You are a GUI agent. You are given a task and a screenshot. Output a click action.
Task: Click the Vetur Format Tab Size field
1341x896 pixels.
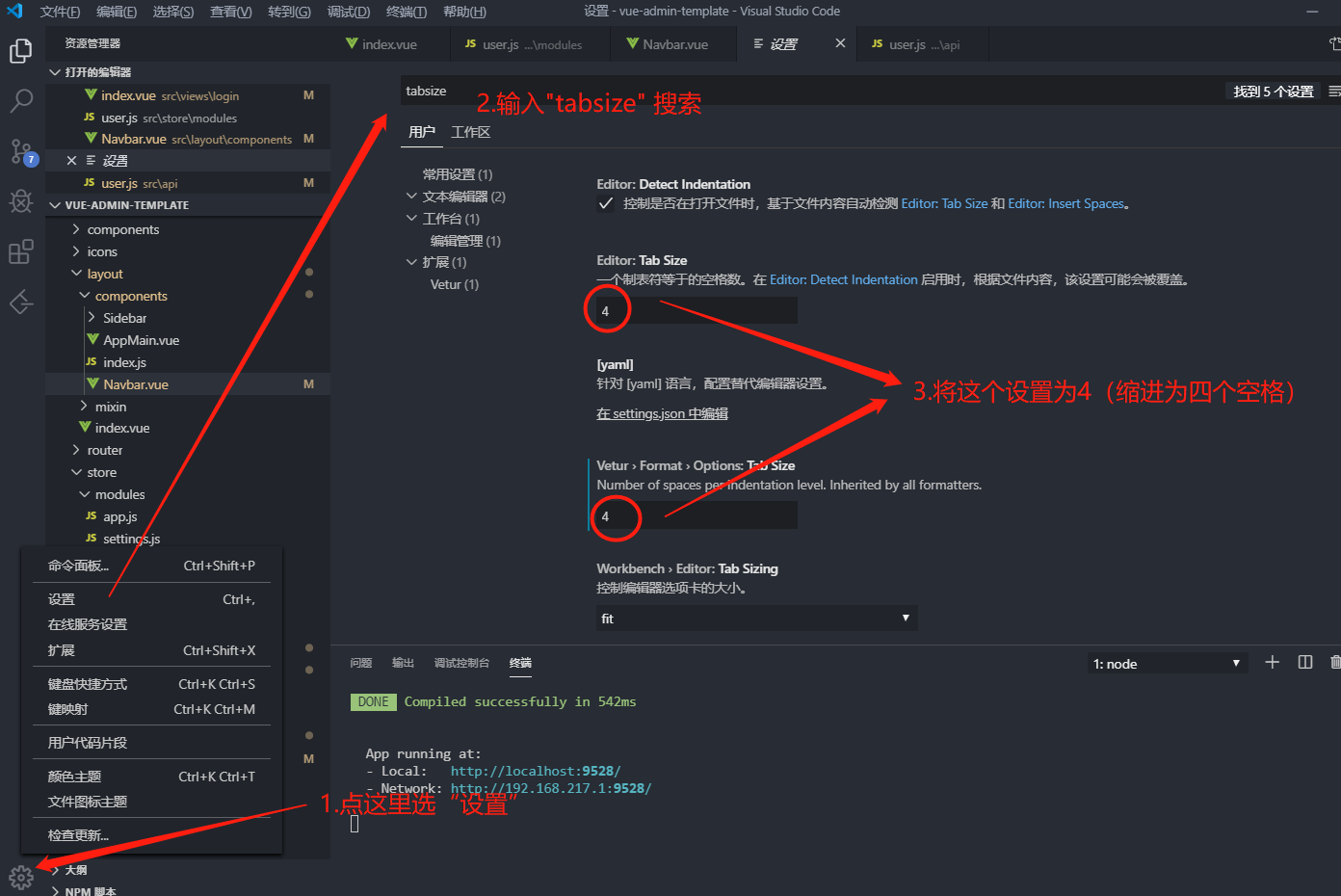(697, 515)
